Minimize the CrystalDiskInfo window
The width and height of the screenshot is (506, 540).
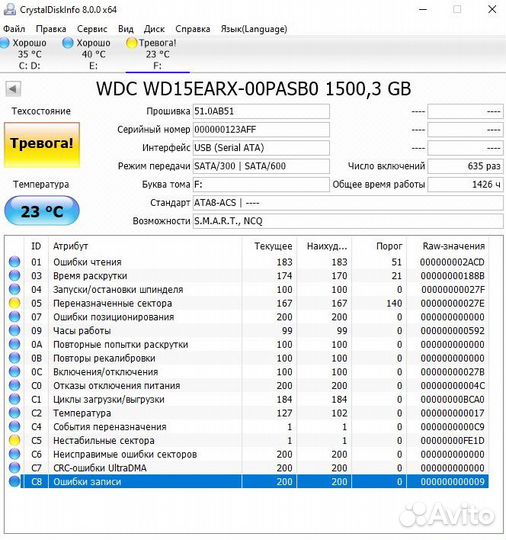[423, 10]
